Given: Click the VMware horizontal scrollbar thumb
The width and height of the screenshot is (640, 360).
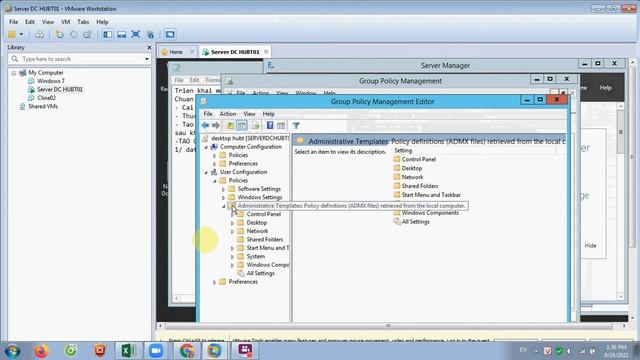Looking at the screenshot, I should [x=388, y=326].
